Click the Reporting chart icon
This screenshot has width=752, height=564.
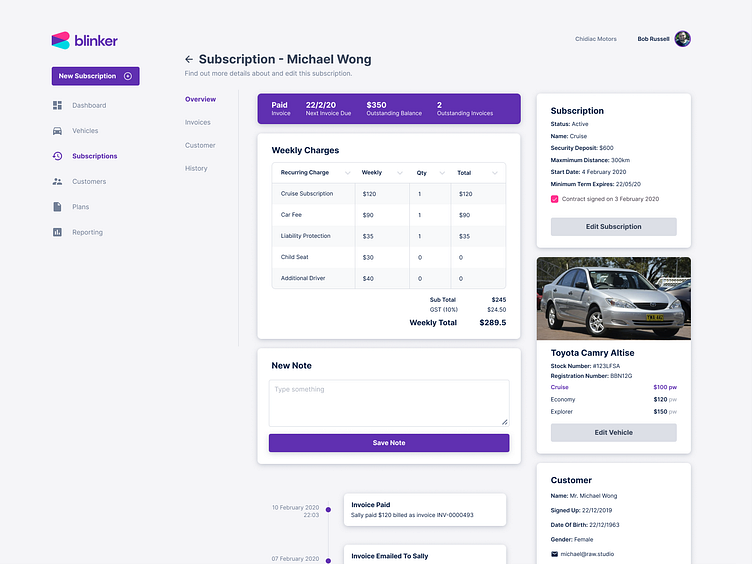[x=58, y=232]
